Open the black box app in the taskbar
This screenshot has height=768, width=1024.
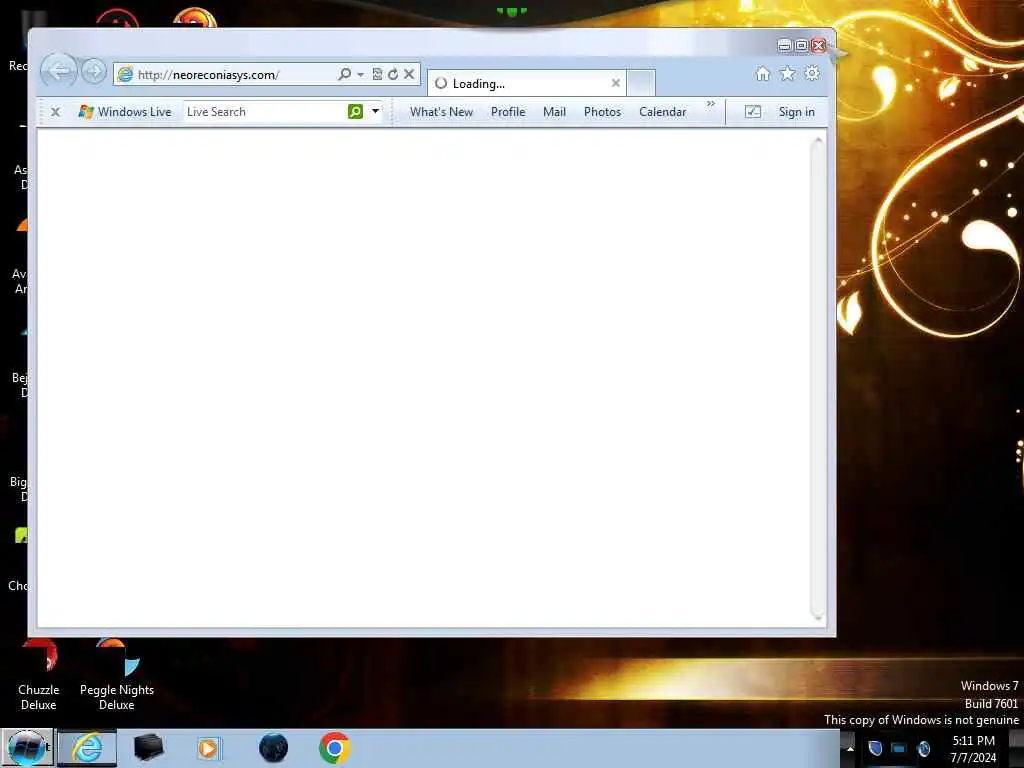tap(148, 748)
